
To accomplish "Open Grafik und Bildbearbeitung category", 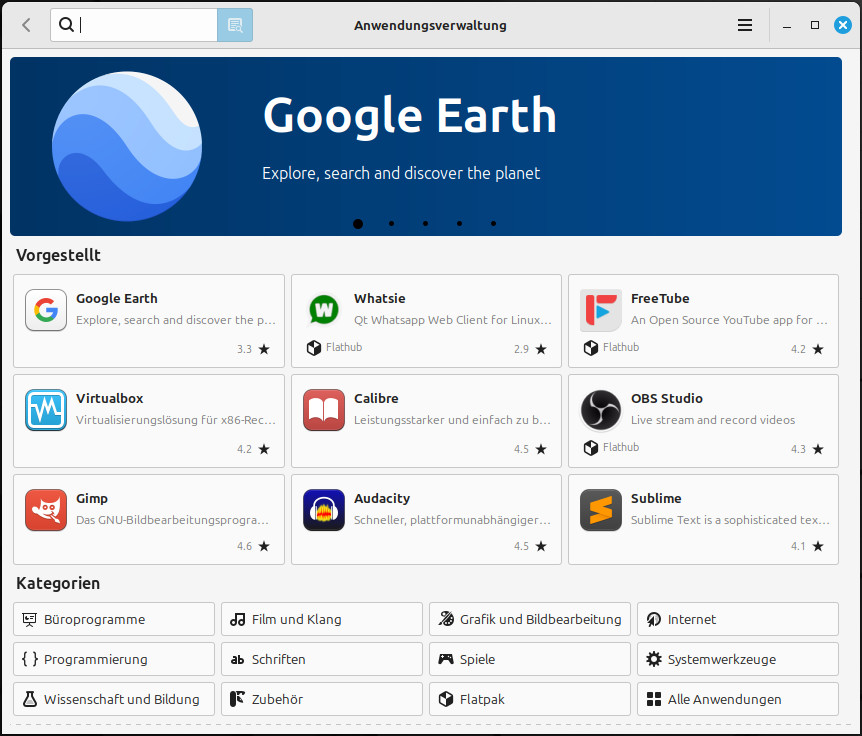I will pyautogui.click(x=529, y=619).
